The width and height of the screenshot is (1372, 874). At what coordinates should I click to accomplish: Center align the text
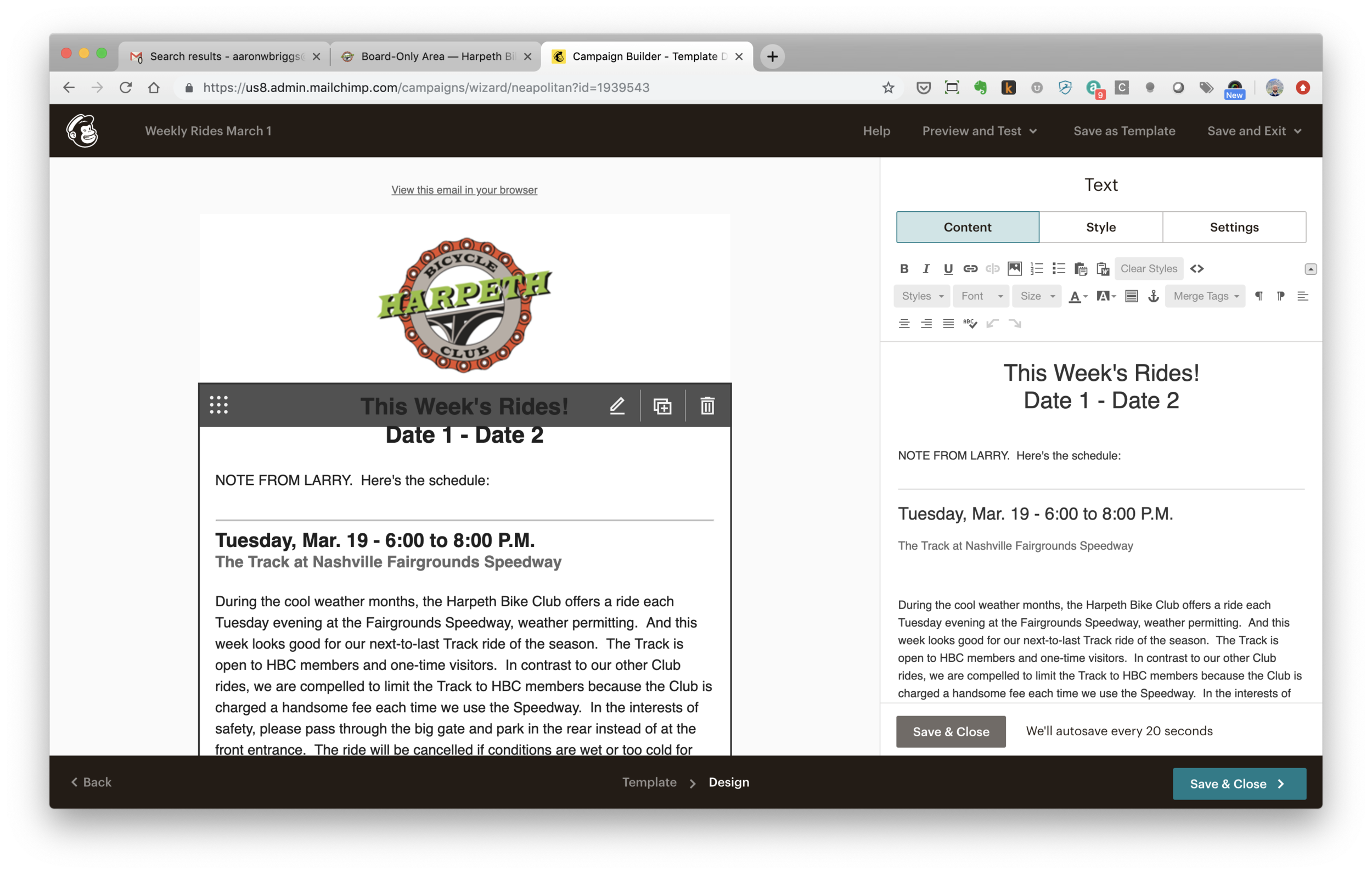click(904, 324)
